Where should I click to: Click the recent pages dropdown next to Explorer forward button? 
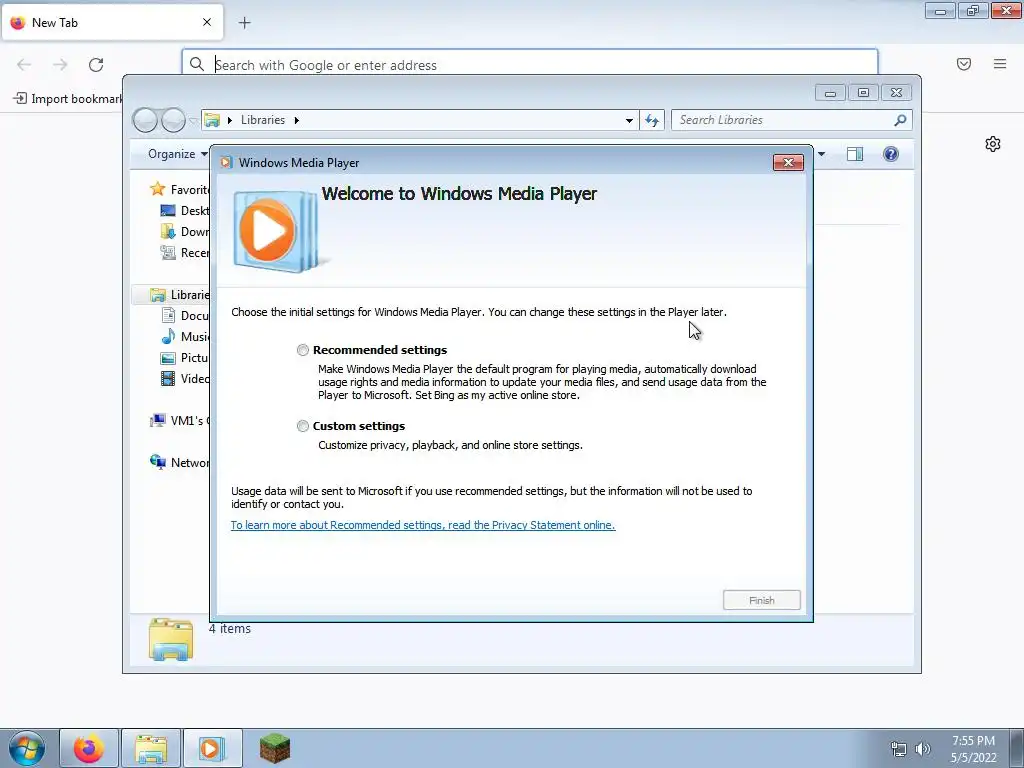point(193,121)
